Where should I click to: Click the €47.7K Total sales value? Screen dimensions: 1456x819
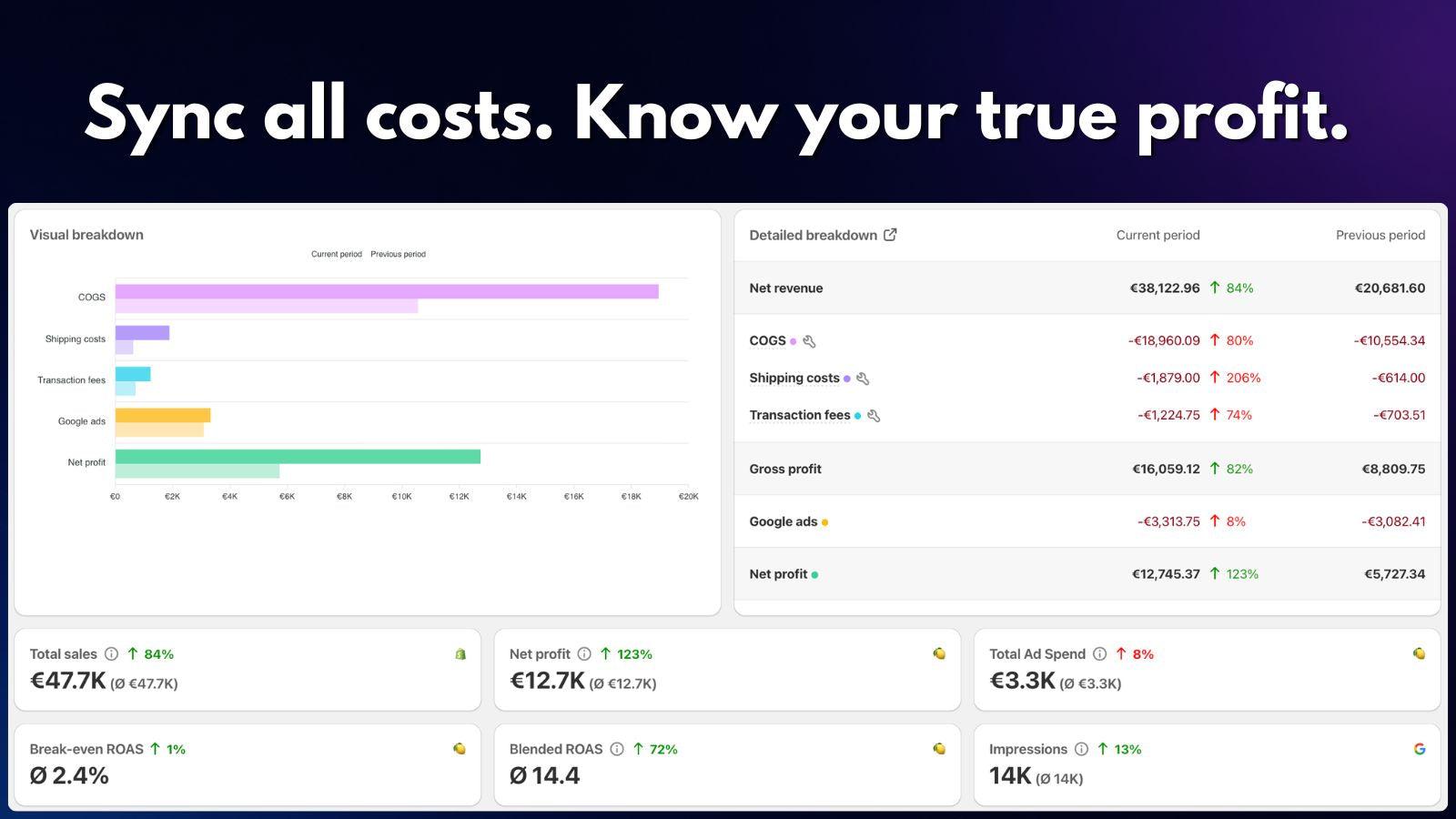click(68, 681)
